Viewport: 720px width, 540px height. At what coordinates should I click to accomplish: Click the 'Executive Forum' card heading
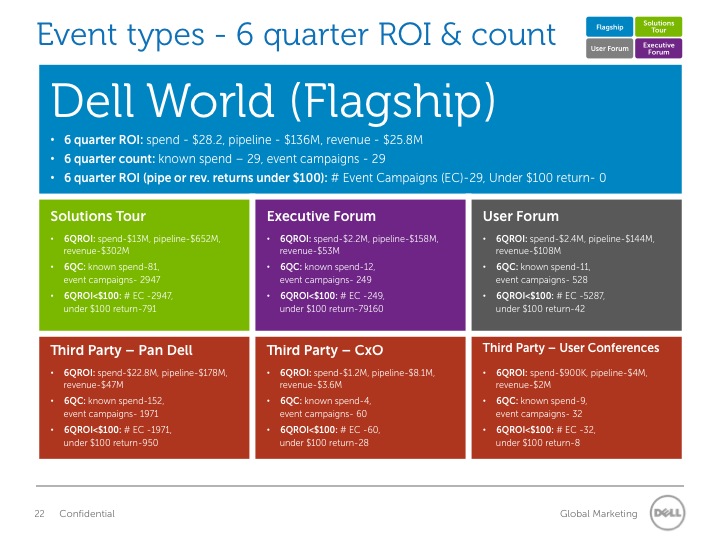click(x=321, y=216)
